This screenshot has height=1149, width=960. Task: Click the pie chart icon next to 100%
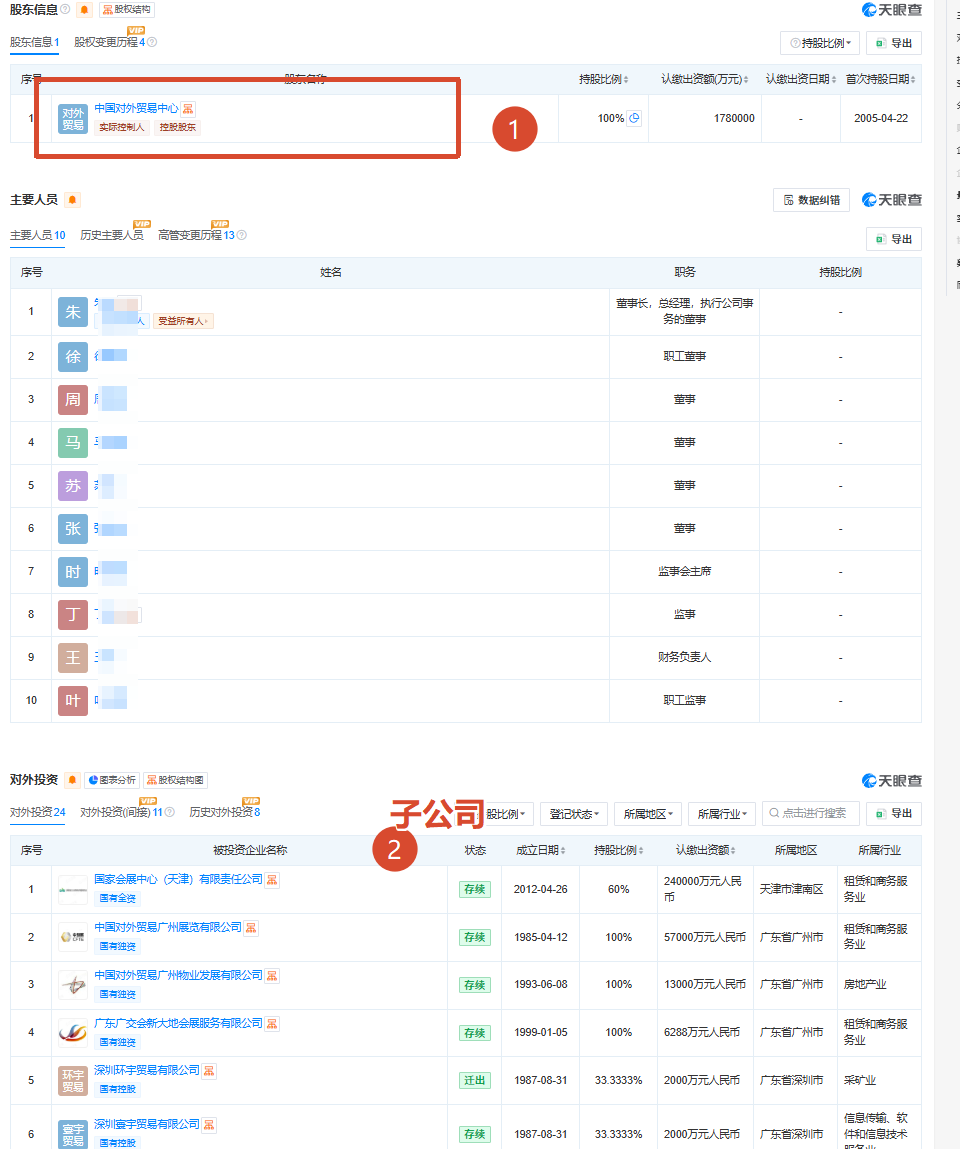(635, 118)
